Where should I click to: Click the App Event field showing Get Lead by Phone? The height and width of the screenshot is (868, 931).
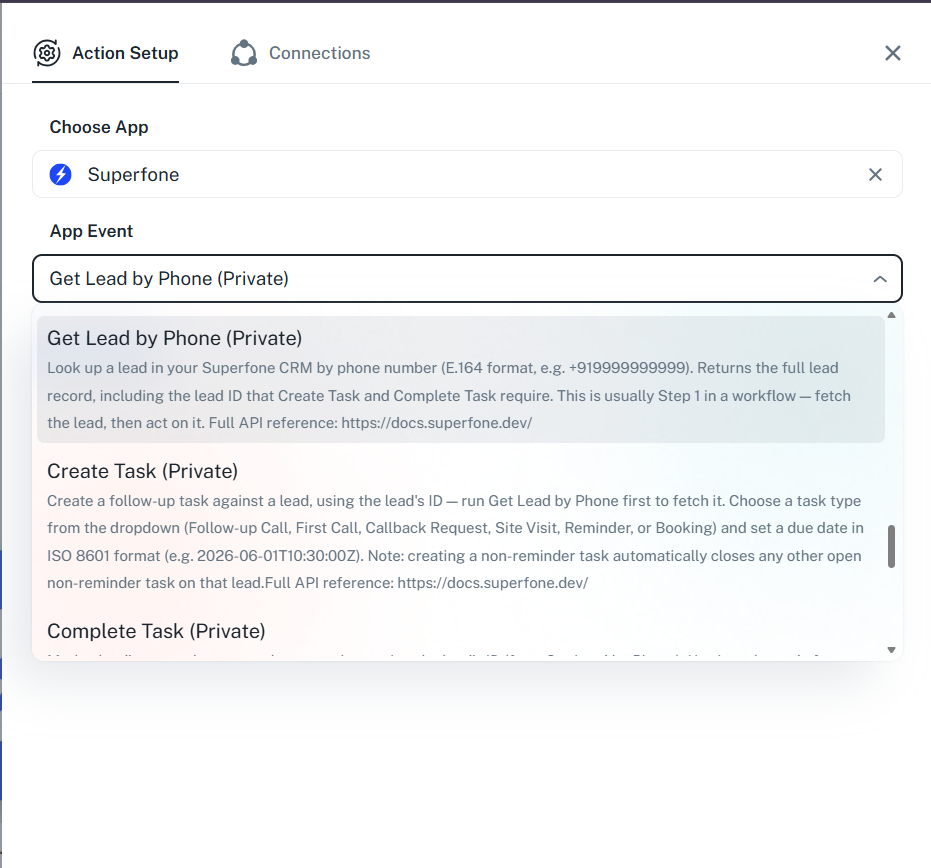[467, 278]
